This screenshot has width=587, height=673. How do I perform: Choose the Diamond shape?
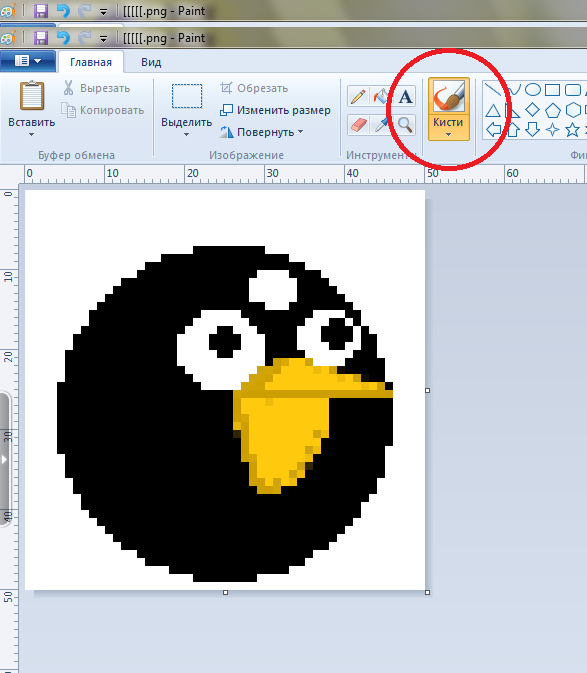tap(533, 109)
